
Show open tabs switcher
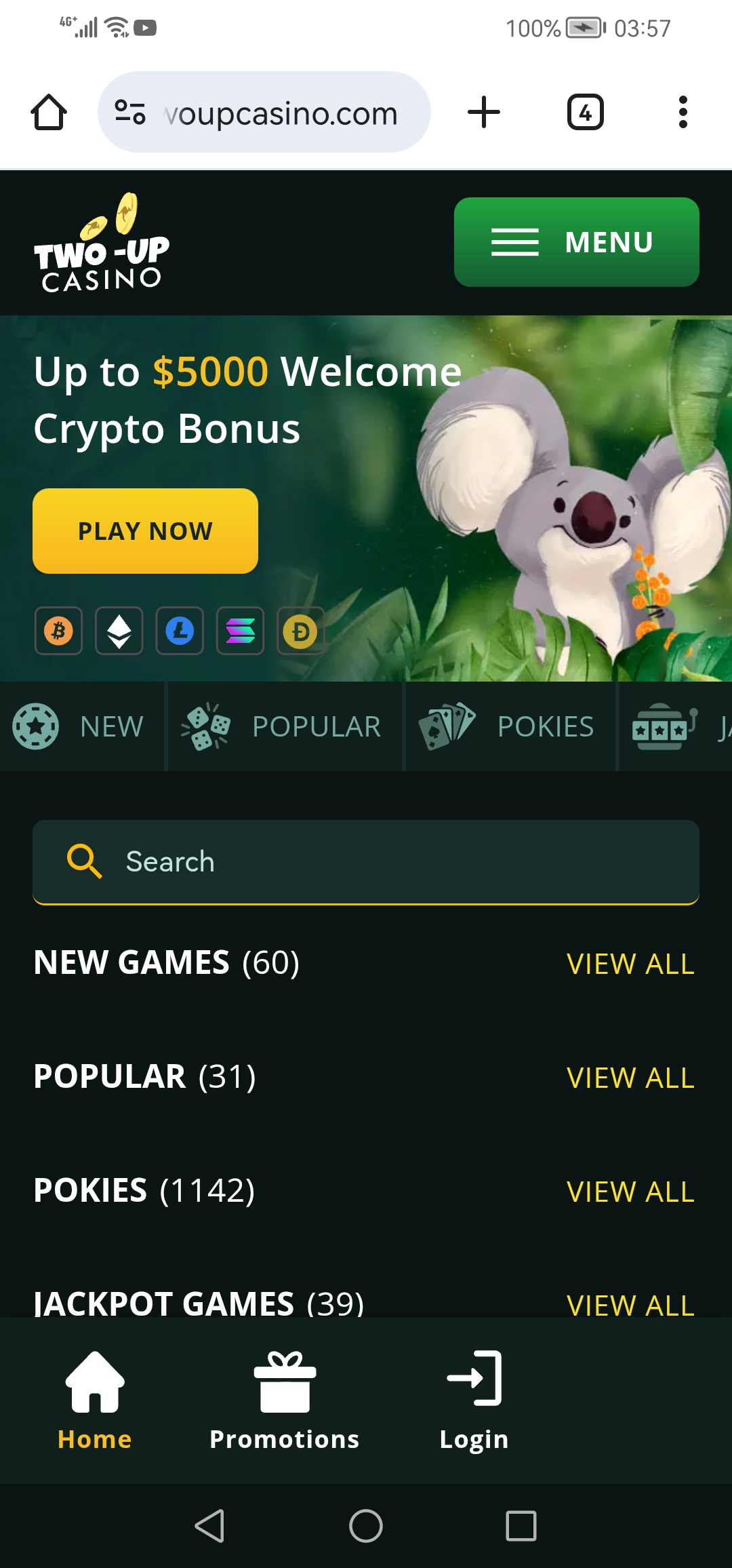[586, 112]
